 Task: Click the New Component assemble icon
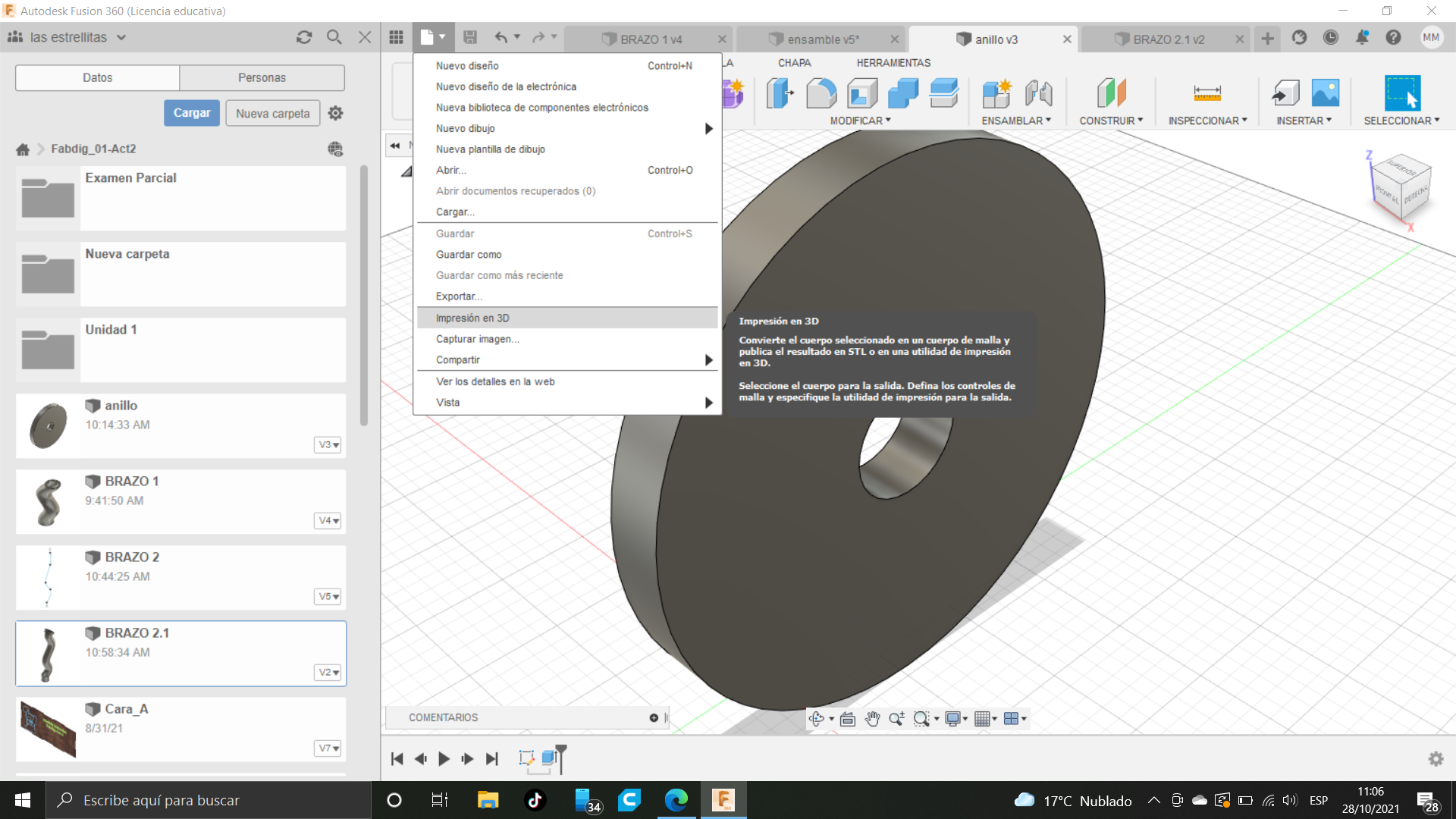coord(996,93)
